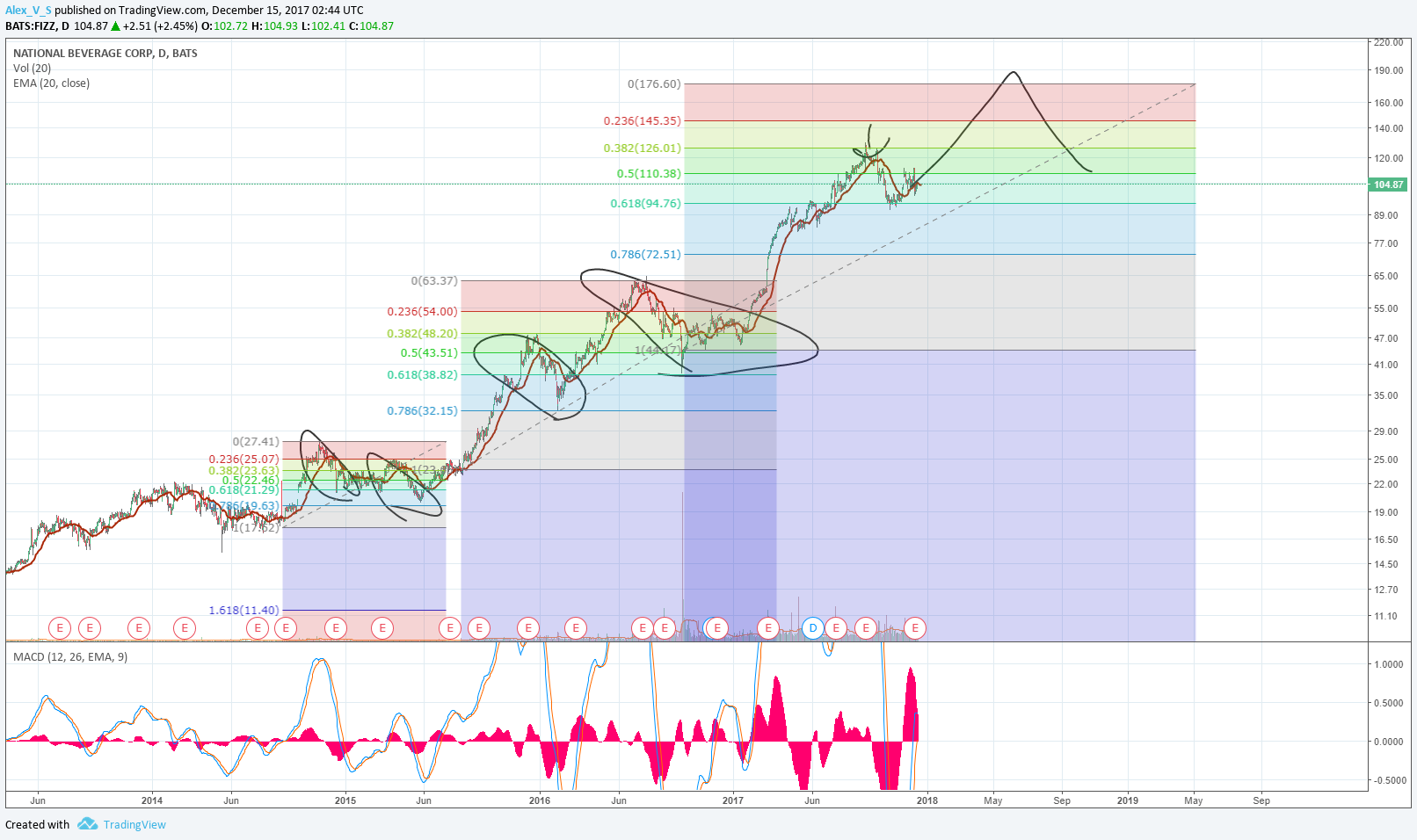
Task: Click the 11.10 price axis label
Action: point(1385,617)
